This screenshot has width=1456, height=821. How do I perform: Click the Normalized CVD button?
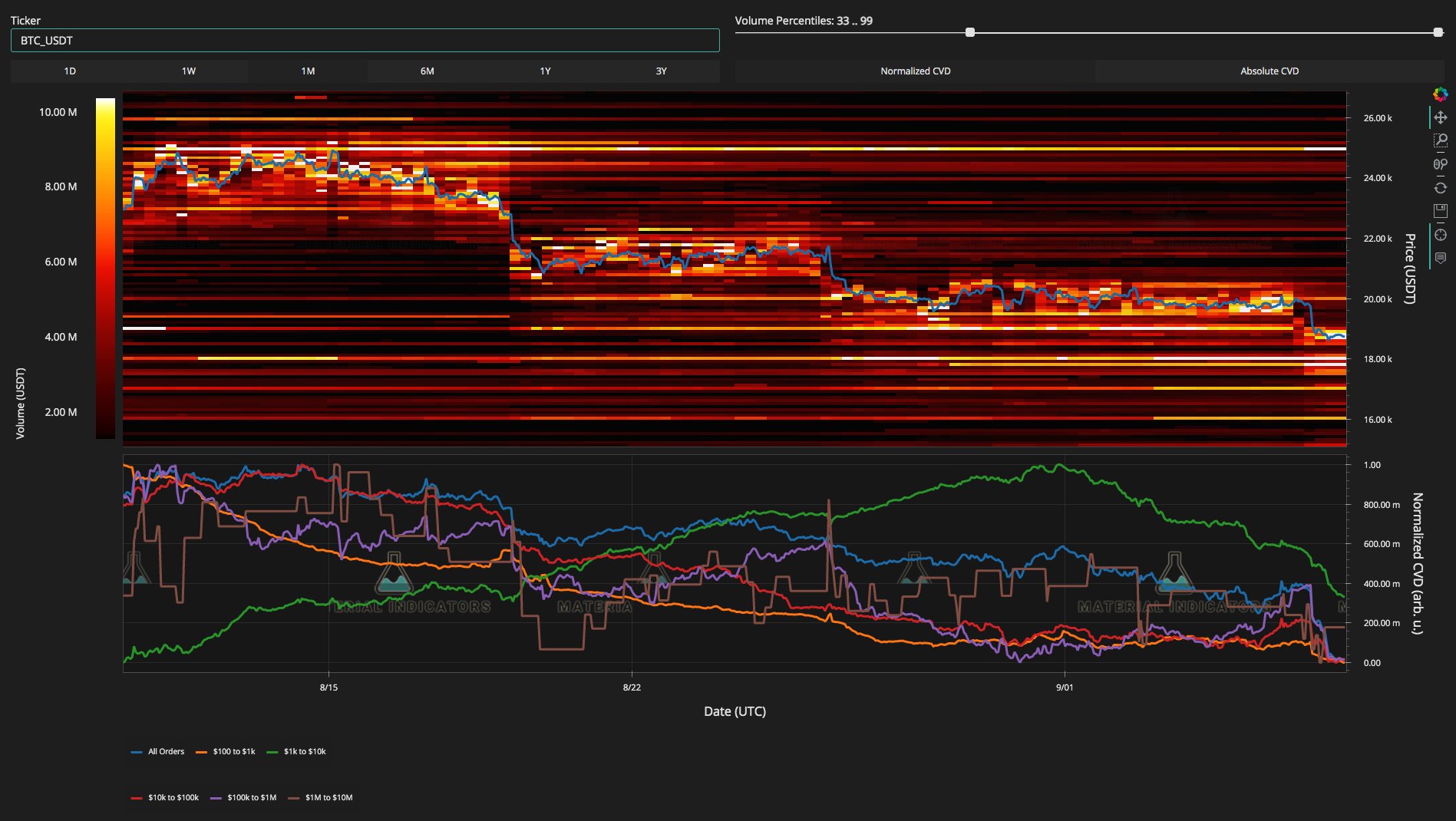[915, 71]
